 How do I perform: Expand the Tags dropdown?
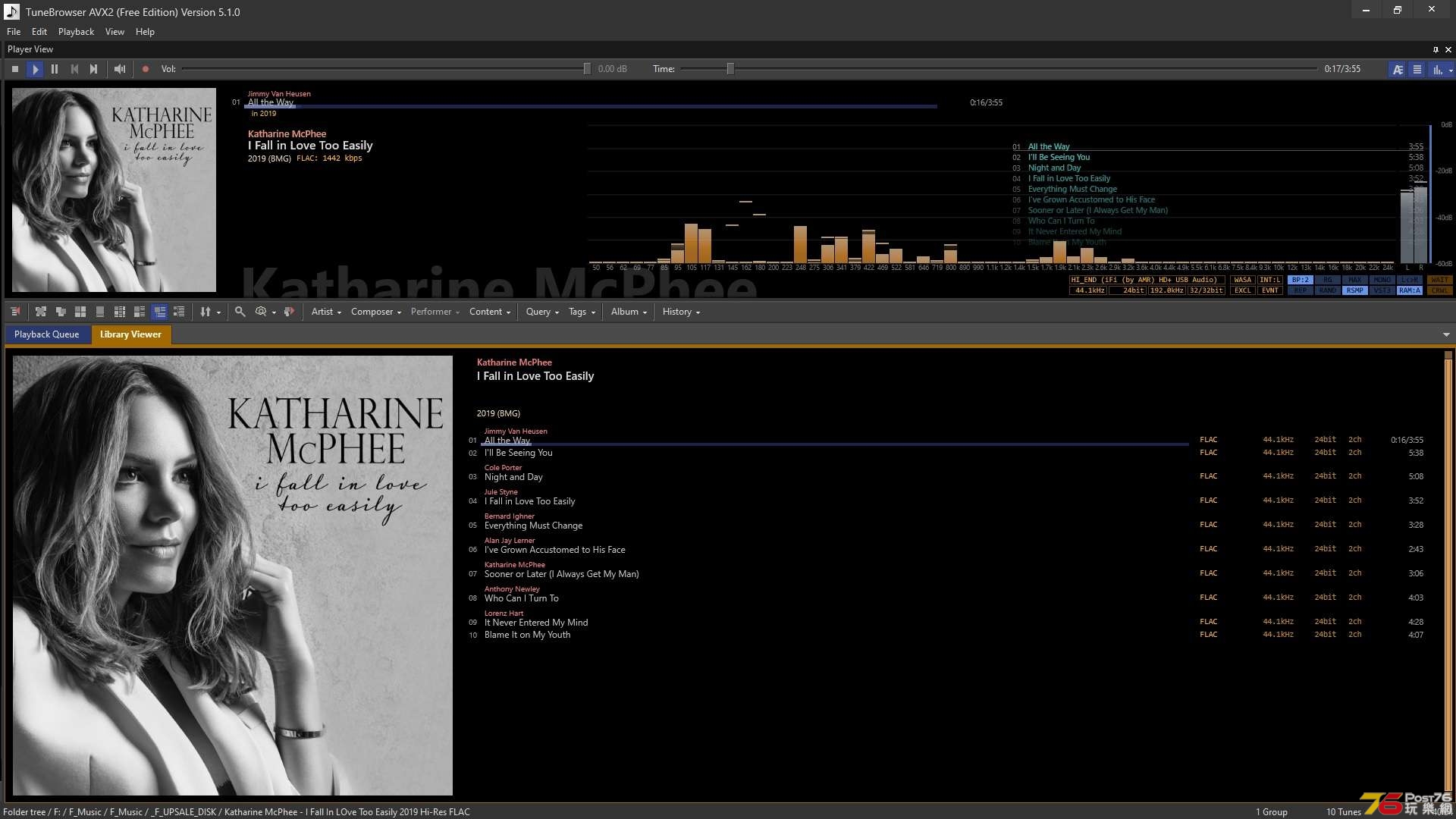(582, 312)
